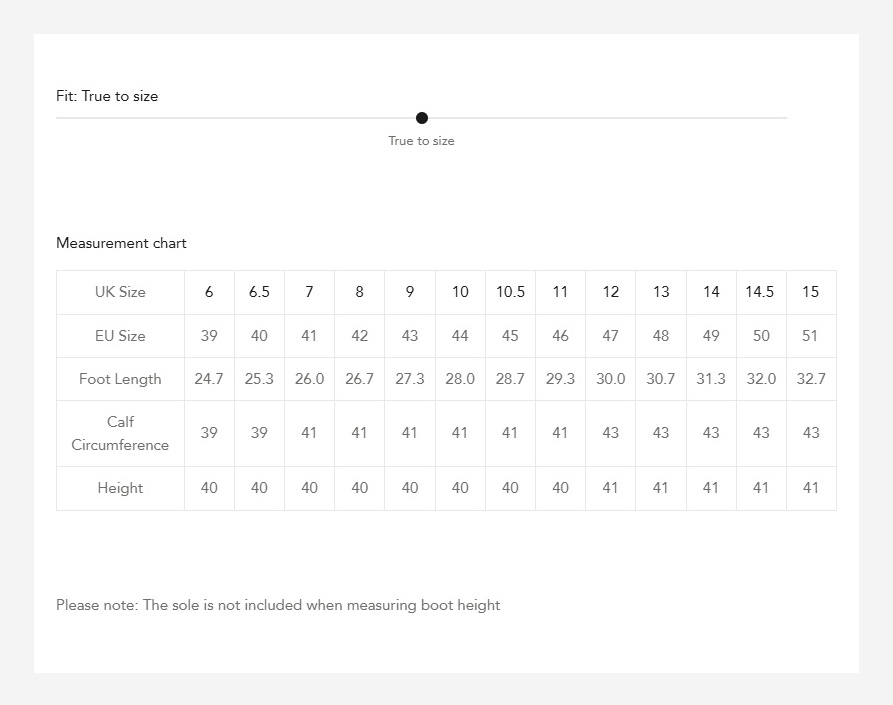Click EU size 51 cell
893x705 pixels.
coord(810,336)
